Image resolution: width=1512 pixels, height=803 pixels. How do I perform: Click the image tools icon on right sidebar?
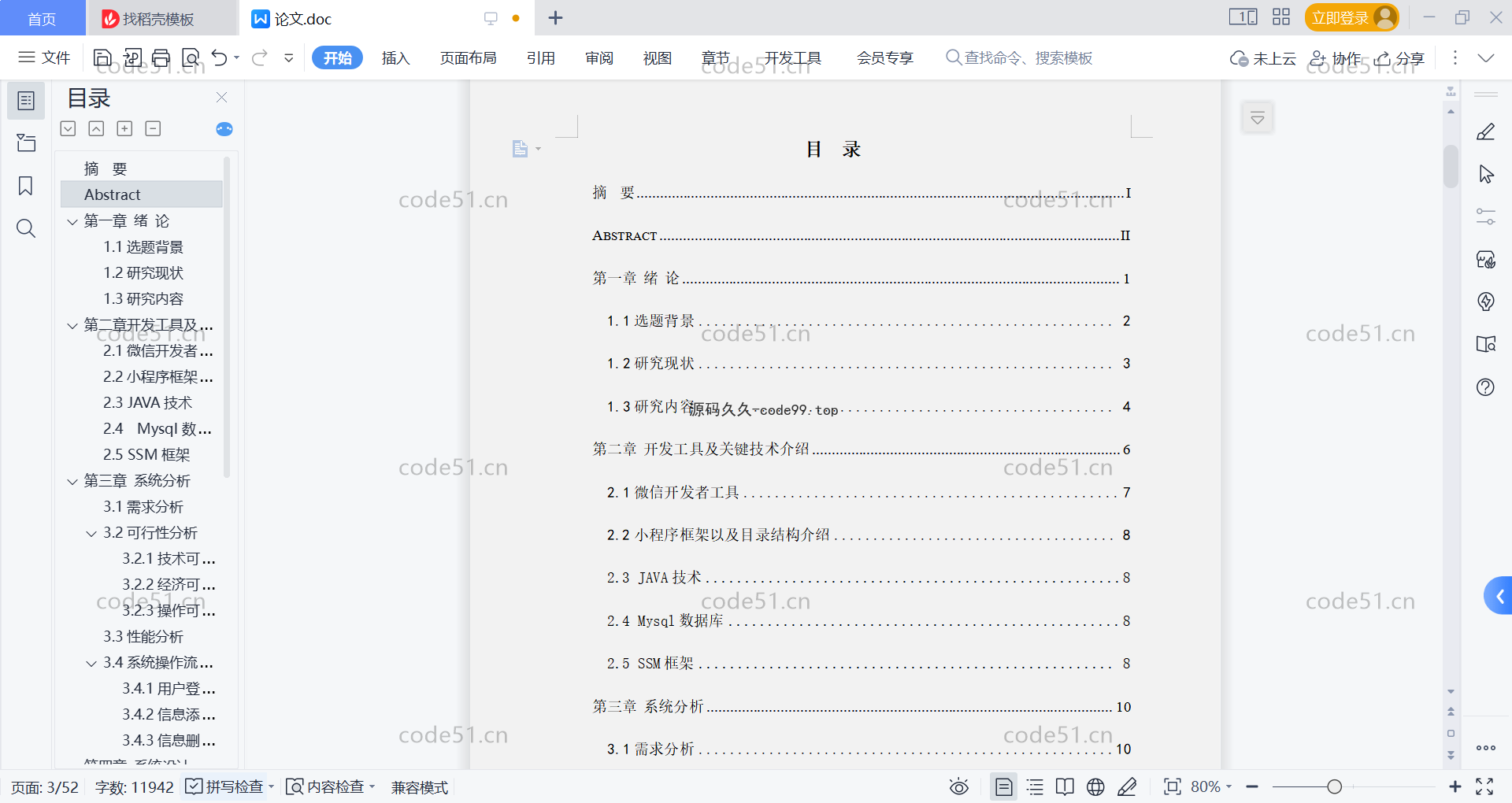coord(1486,260)
